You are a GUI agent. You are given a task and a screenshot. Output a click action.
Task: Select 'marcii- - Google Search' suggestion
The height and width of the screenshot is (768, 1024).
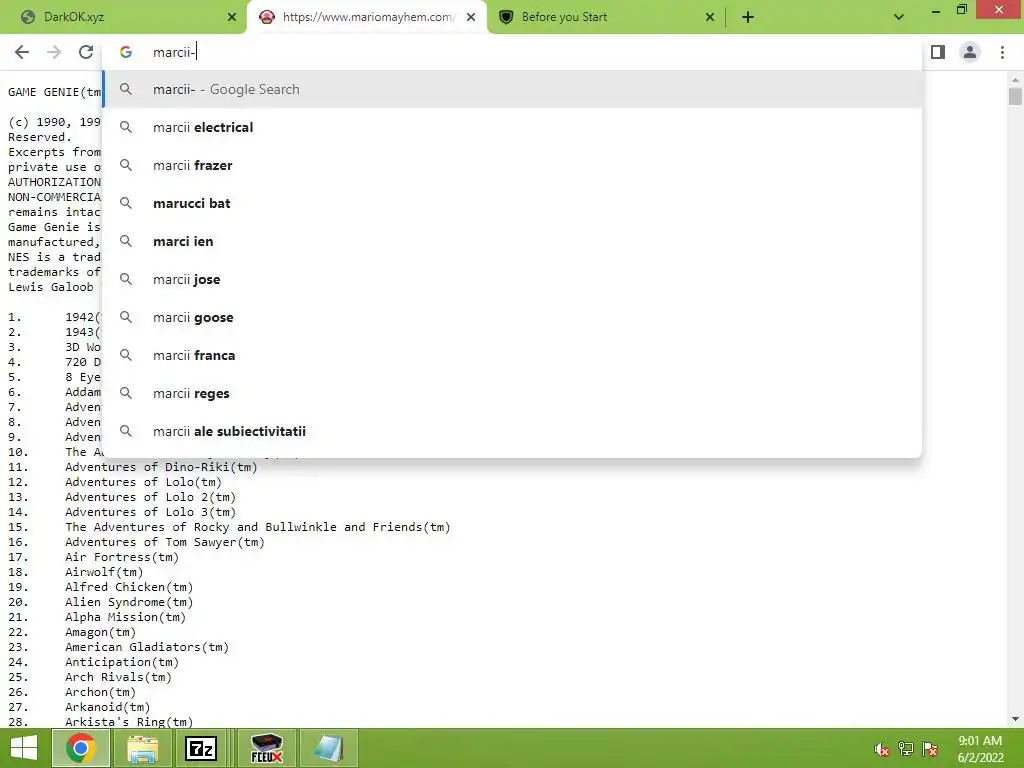click(513, 89)
